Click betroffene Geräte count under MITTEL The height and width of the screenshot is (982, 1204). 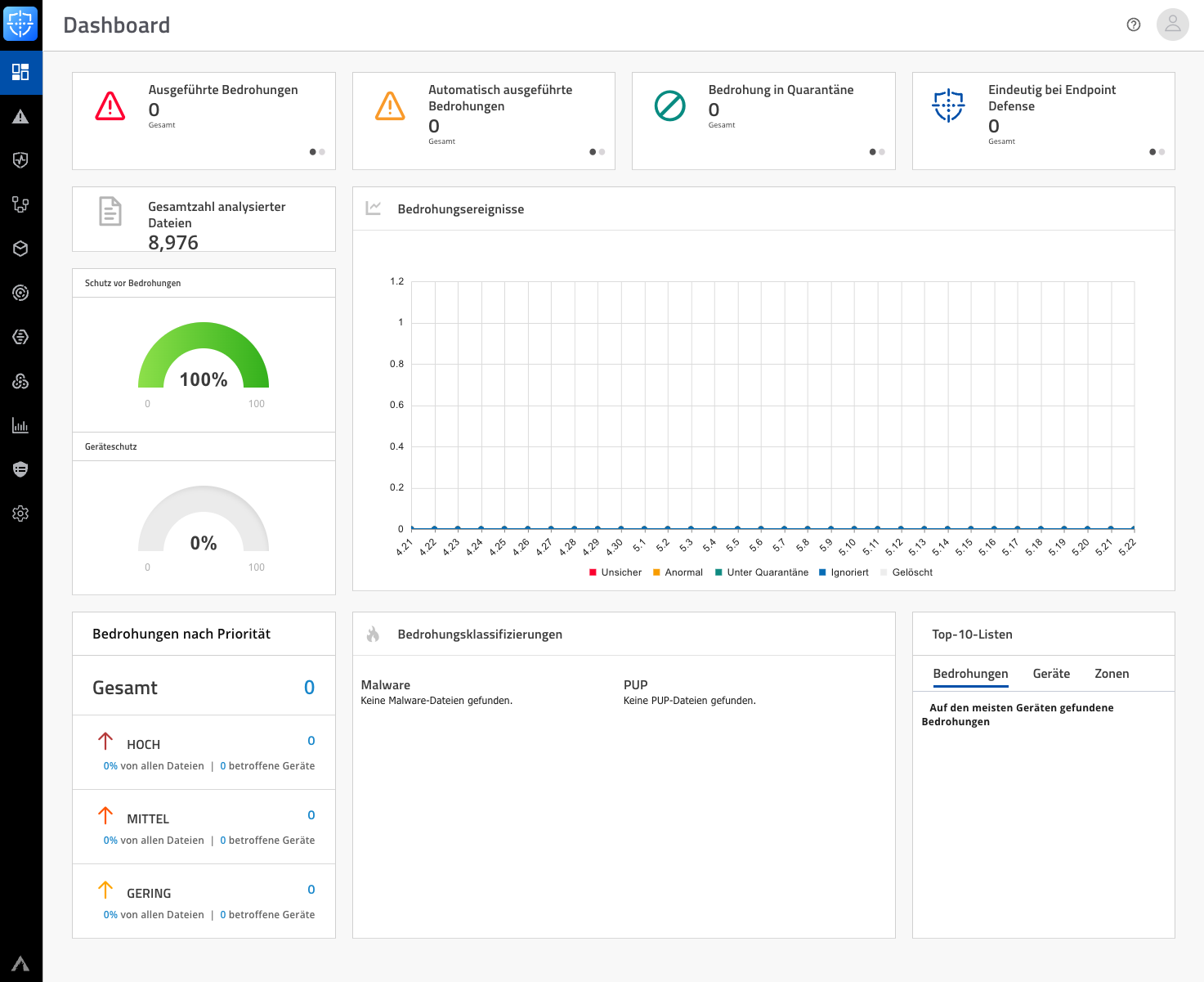tap(223, 841)
